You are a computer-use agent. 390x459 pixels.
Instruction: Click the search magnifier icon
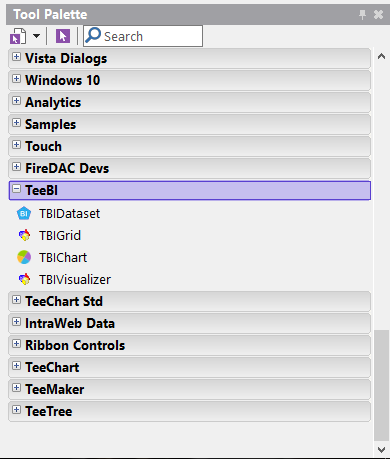(x=93, y=35)
